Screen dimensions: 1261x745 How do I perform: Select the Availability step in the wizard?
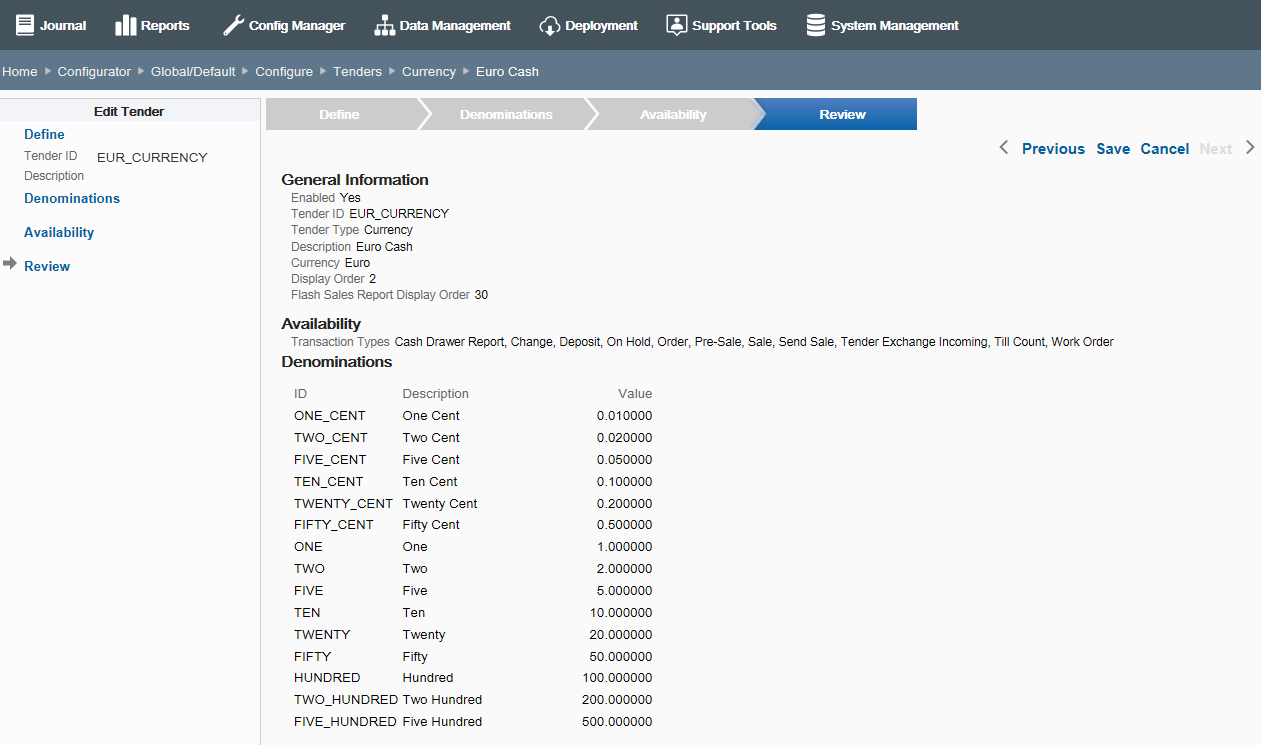click(x=673, y=114)
